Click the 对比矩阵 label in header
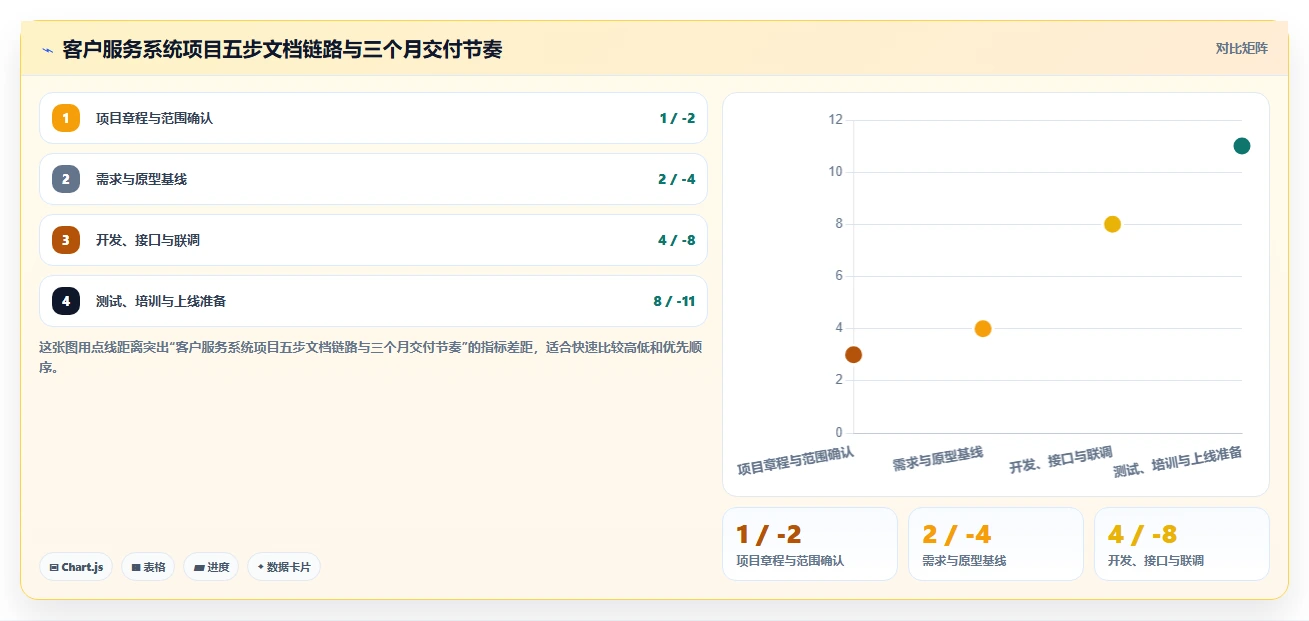The width and height of the screenshot is (1309, 621). pos(1242,48)
